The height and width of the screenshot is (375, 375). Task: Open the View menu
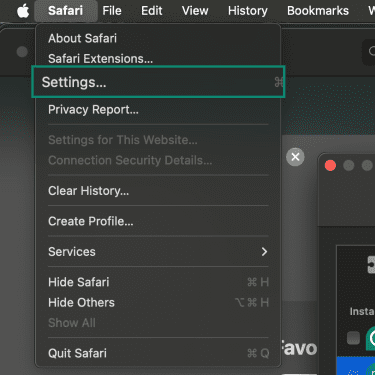pos(195,11)
